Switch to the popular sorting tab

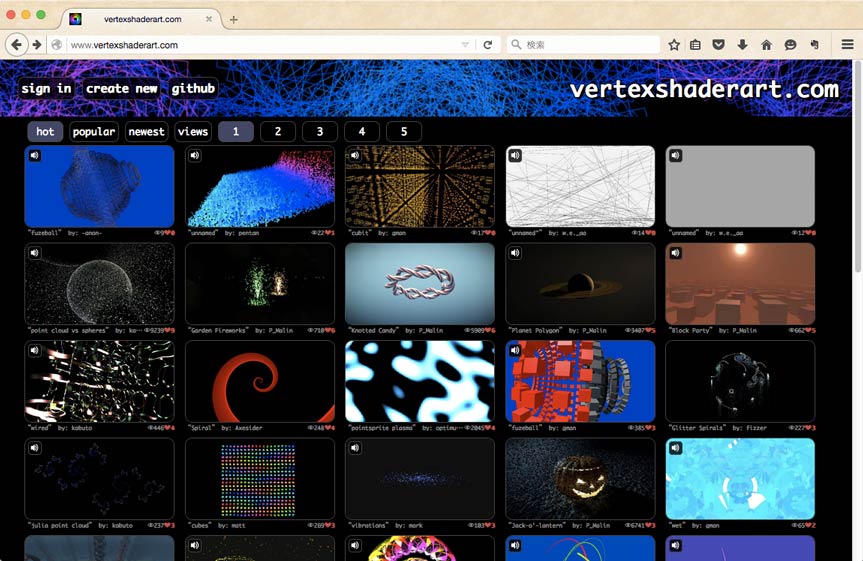[94, 132]
